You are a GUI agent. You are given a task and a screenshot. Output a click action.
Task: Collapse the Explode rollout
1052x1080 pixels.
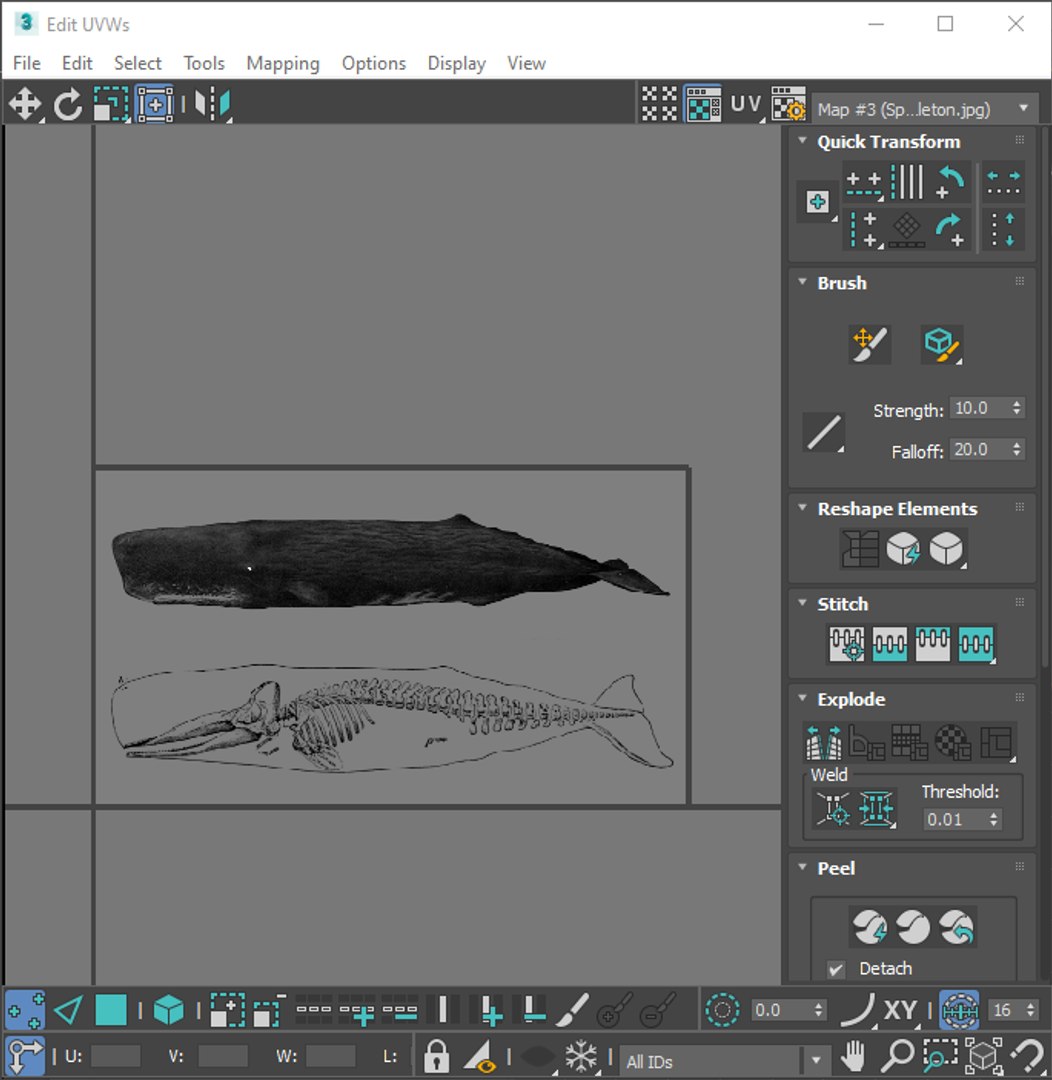pos(802,698)
